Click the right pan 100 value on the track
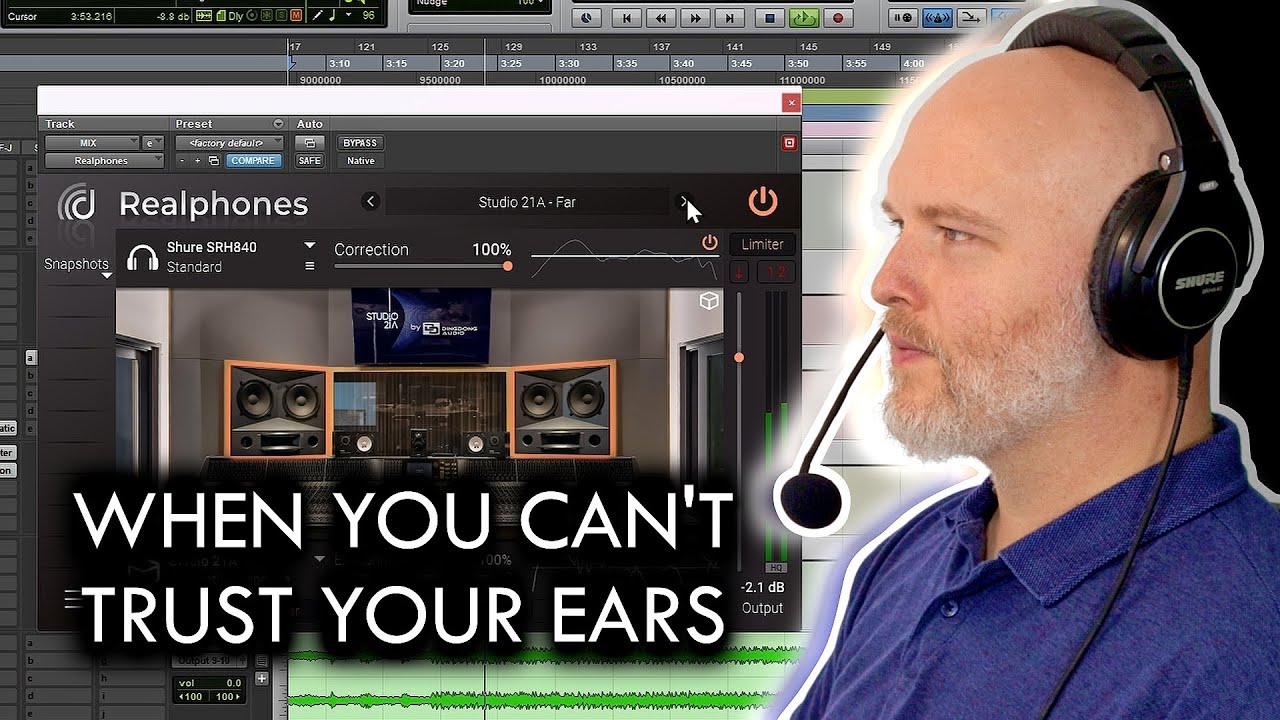 point(226,696)
